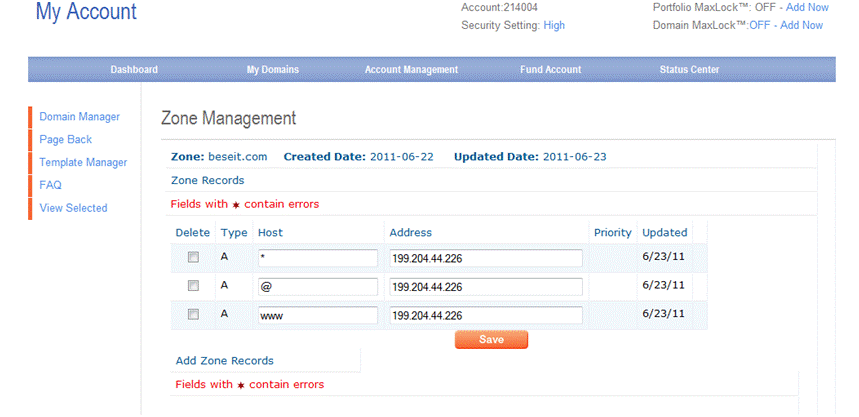Click the Page Back sidebar link

pyautogui.click(x=65, y=140)
